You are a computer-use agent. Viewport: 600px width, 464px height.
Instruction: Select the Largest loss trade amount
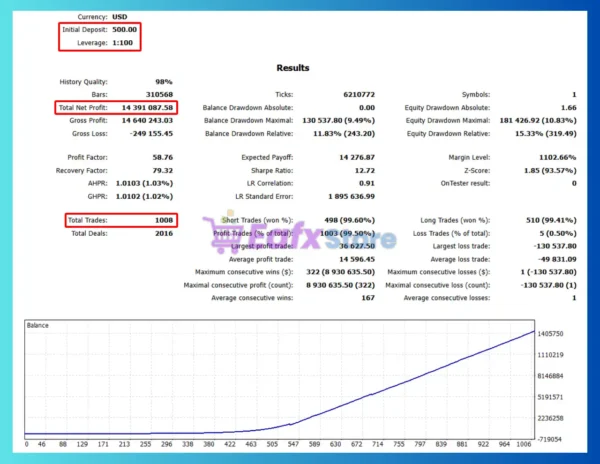coord(555,246)
